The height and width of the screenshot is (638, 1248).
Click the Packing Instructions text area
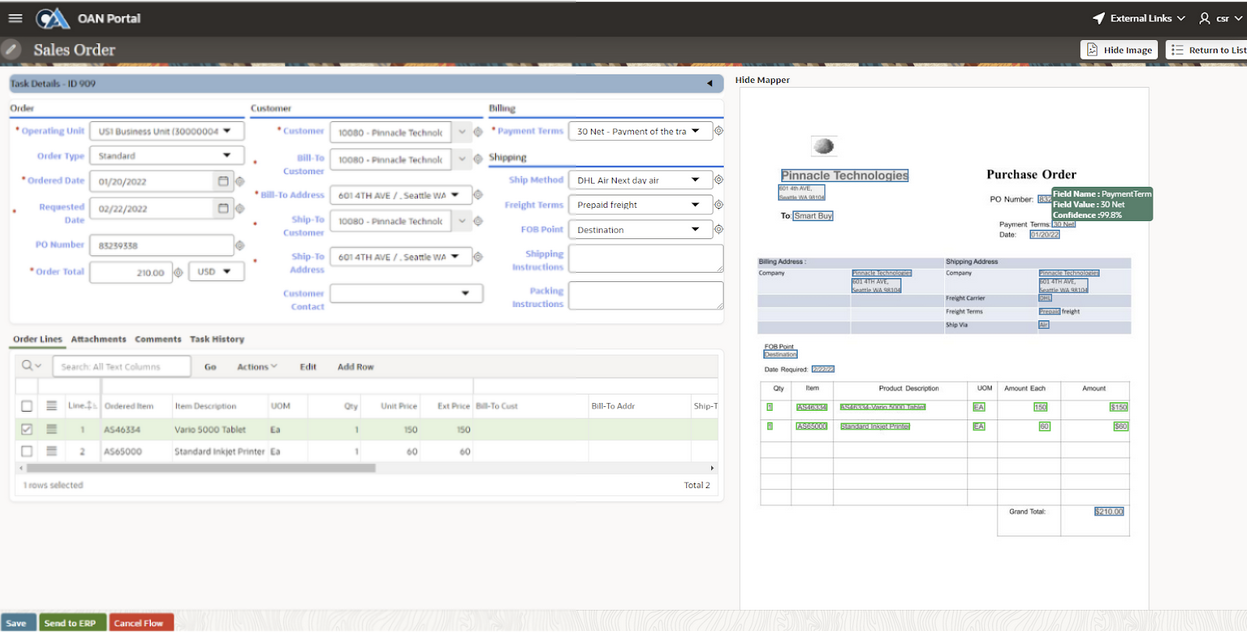pos(646,295)
